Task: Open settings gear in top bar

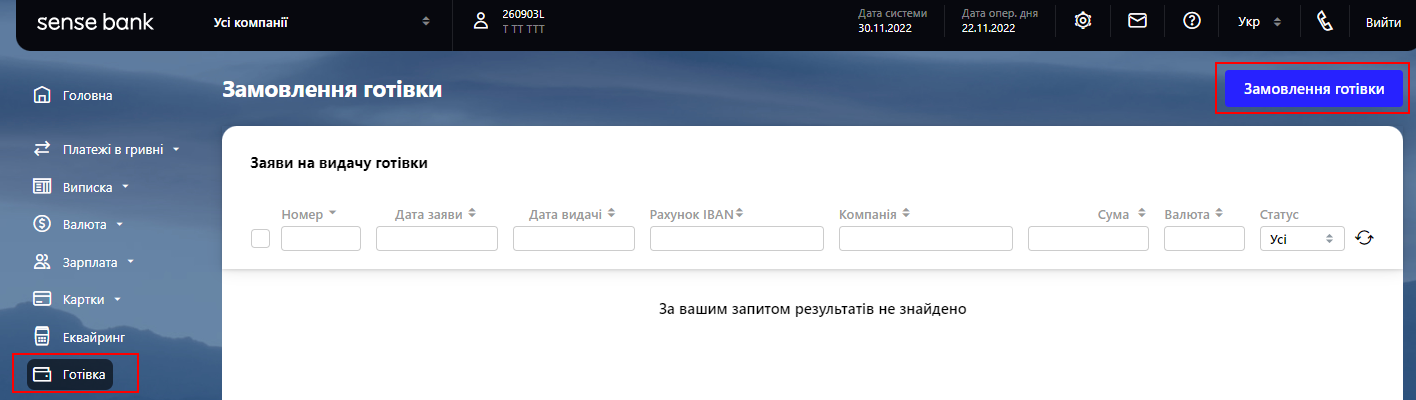Action: [x=1082, y=21]
